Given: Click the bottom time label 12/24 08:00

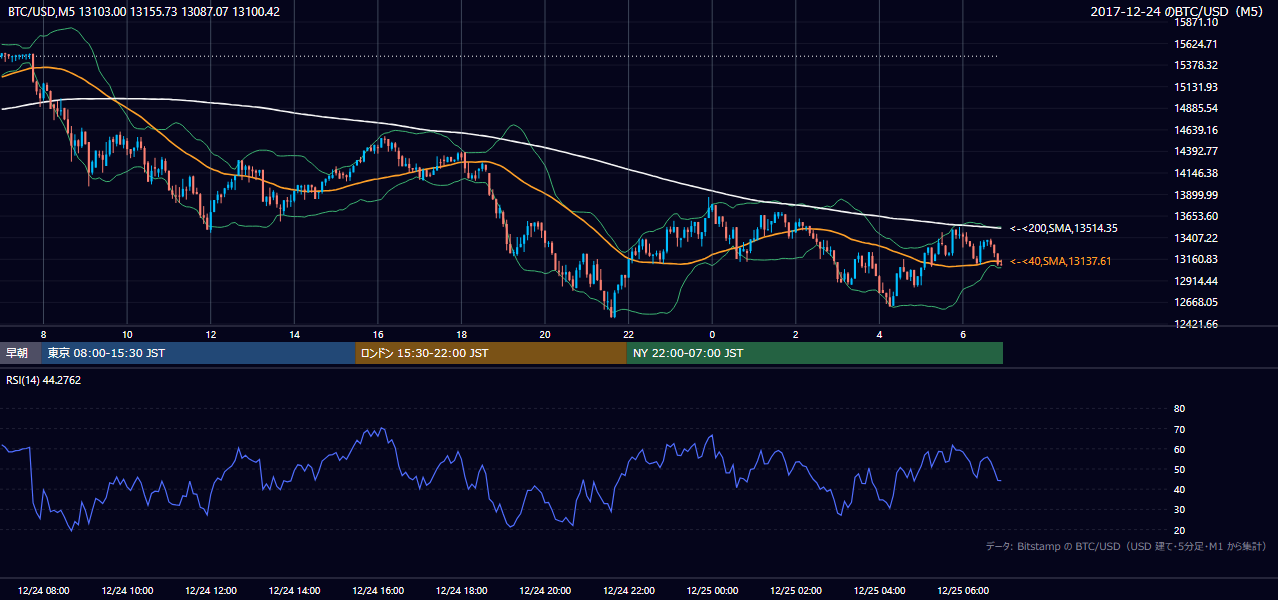Looking at the screenshot, I should pos(44,591).
